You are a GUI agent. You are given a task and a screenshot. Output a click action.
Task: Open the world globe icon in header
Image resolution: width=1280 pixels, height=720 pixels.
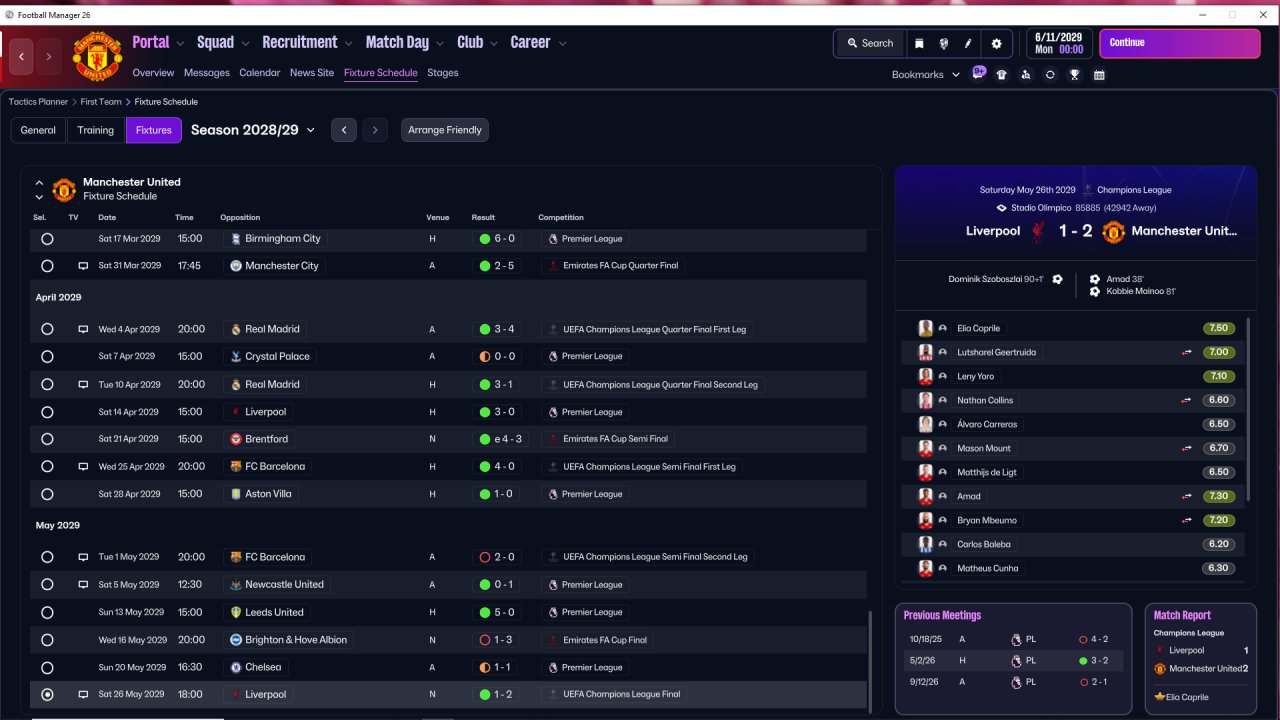click(943, 43)
